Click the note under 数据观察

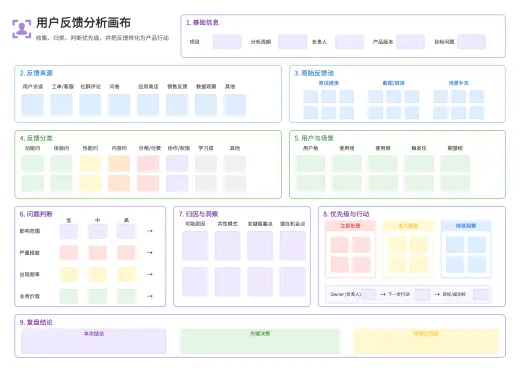coord(206,105)
